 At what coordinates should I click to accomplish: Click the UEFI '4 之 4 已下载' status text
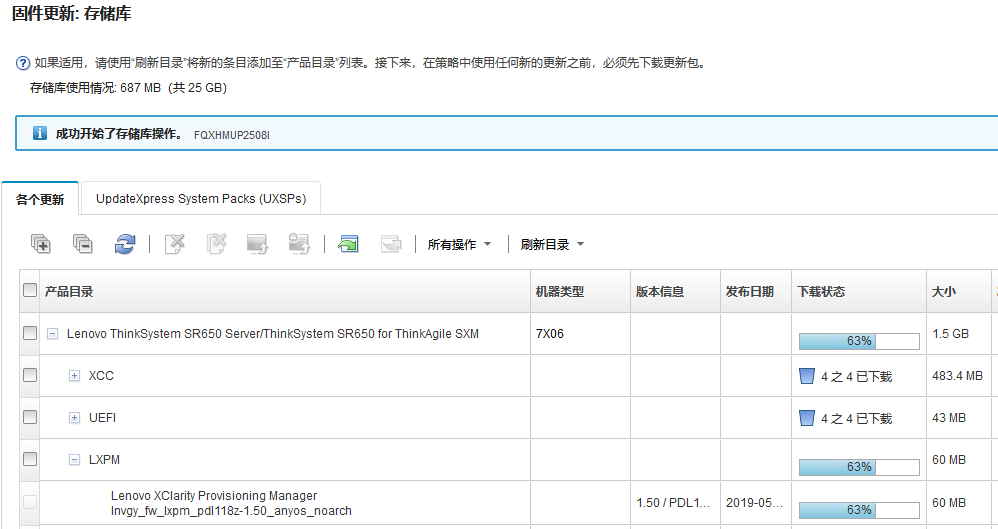(857, 419)
